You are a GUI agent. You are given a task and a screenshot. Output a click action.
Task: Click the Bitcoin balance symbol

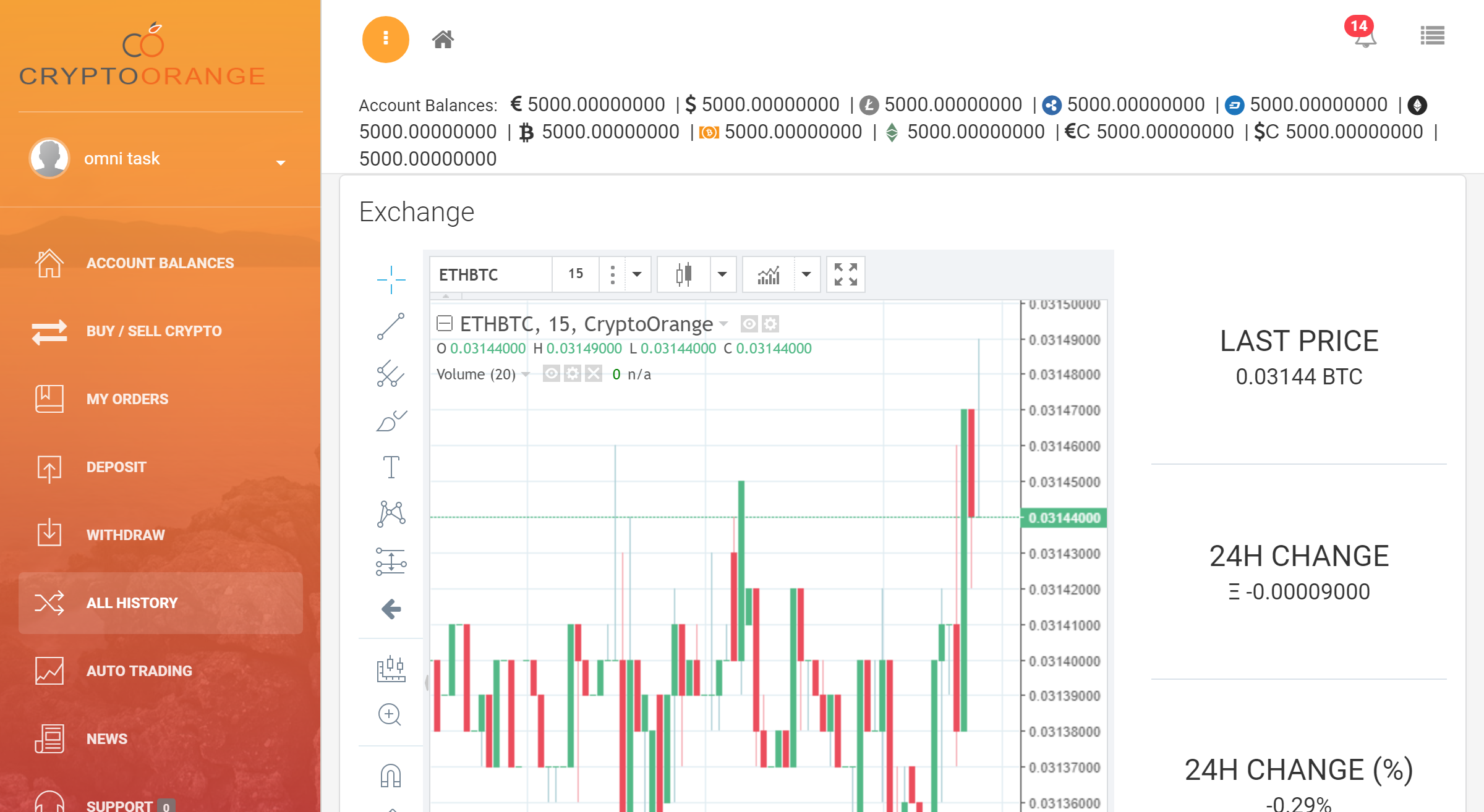[526, 132]
